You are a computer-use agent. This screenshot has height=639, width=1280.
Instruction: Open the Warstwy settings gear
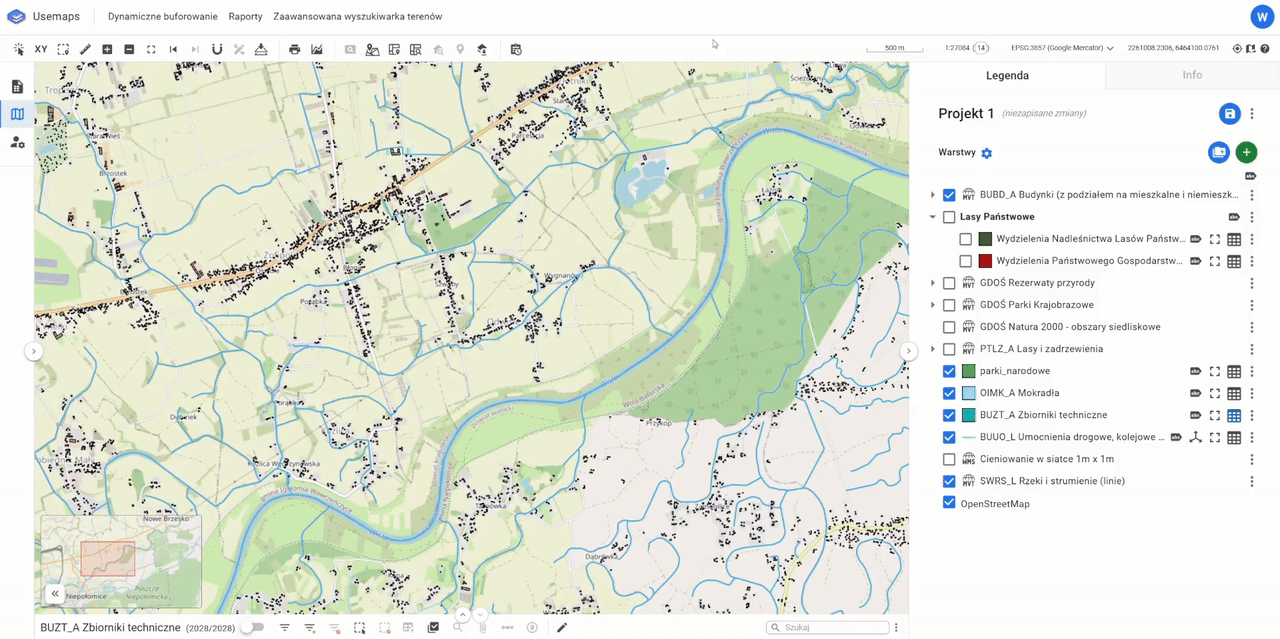[987, 153]
